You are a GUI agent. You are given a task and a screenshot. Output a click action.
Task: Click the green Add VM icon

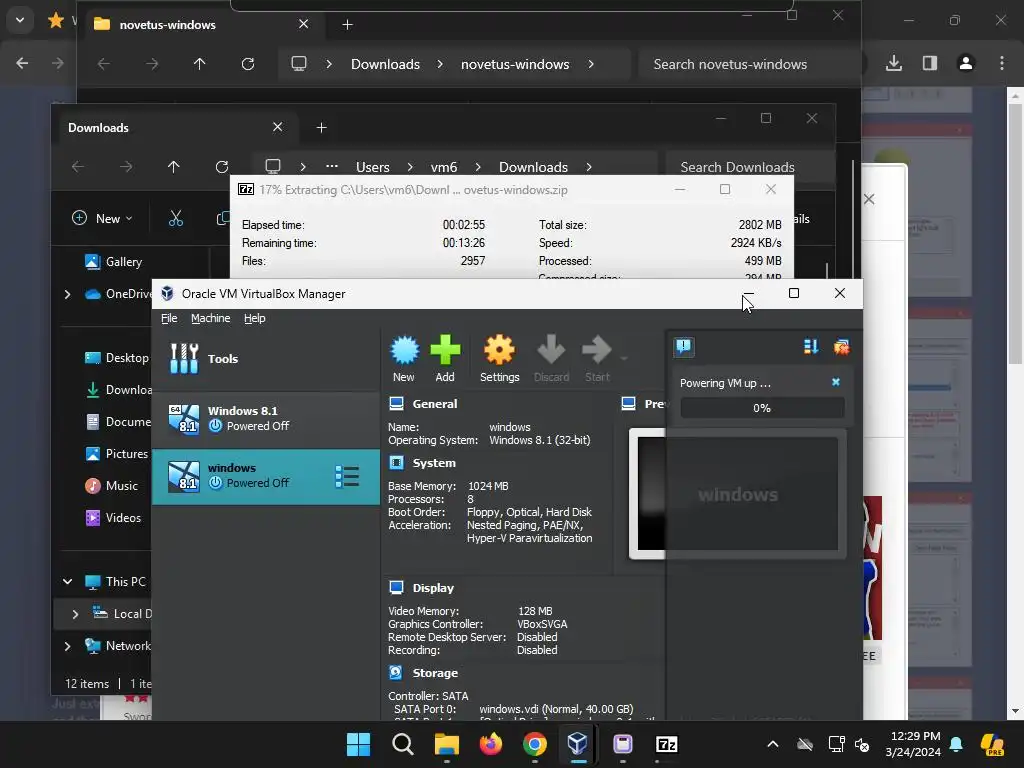[x=445, y=358]
